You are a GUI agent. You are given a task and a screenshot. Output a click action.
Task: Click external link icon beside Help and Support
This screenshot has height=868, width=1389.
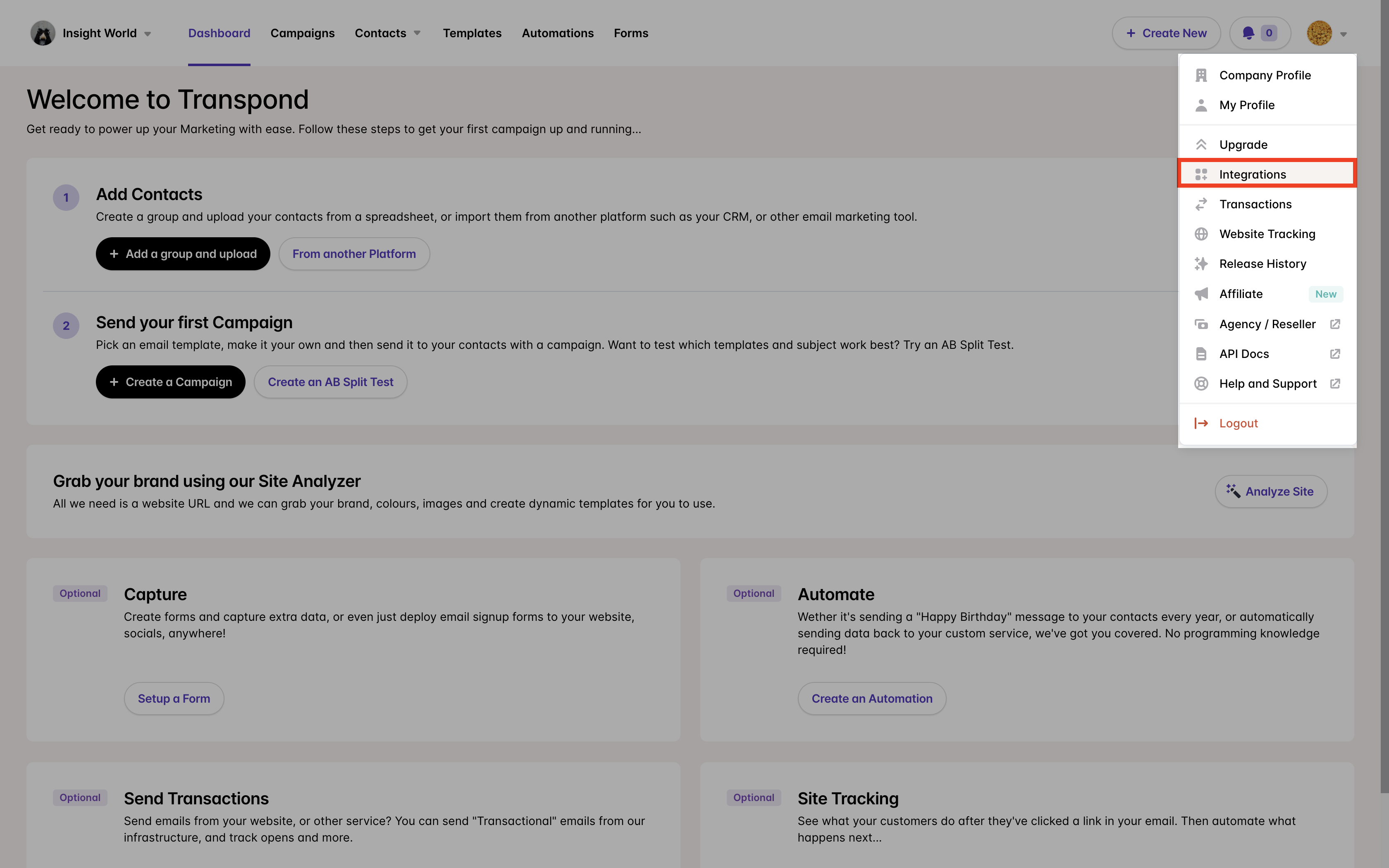(x=1335, y=384)
